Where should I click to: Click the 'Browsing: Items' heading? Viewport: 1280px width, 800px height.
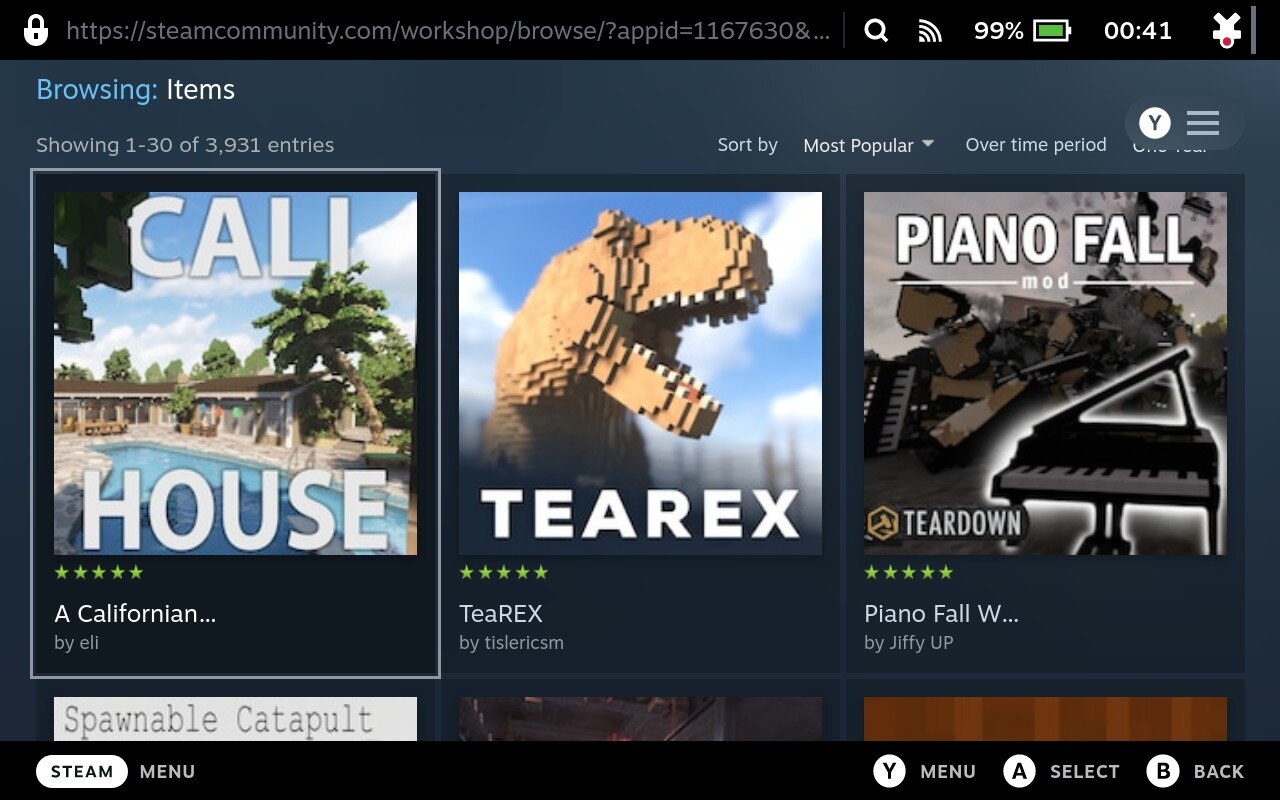[136, 90]
